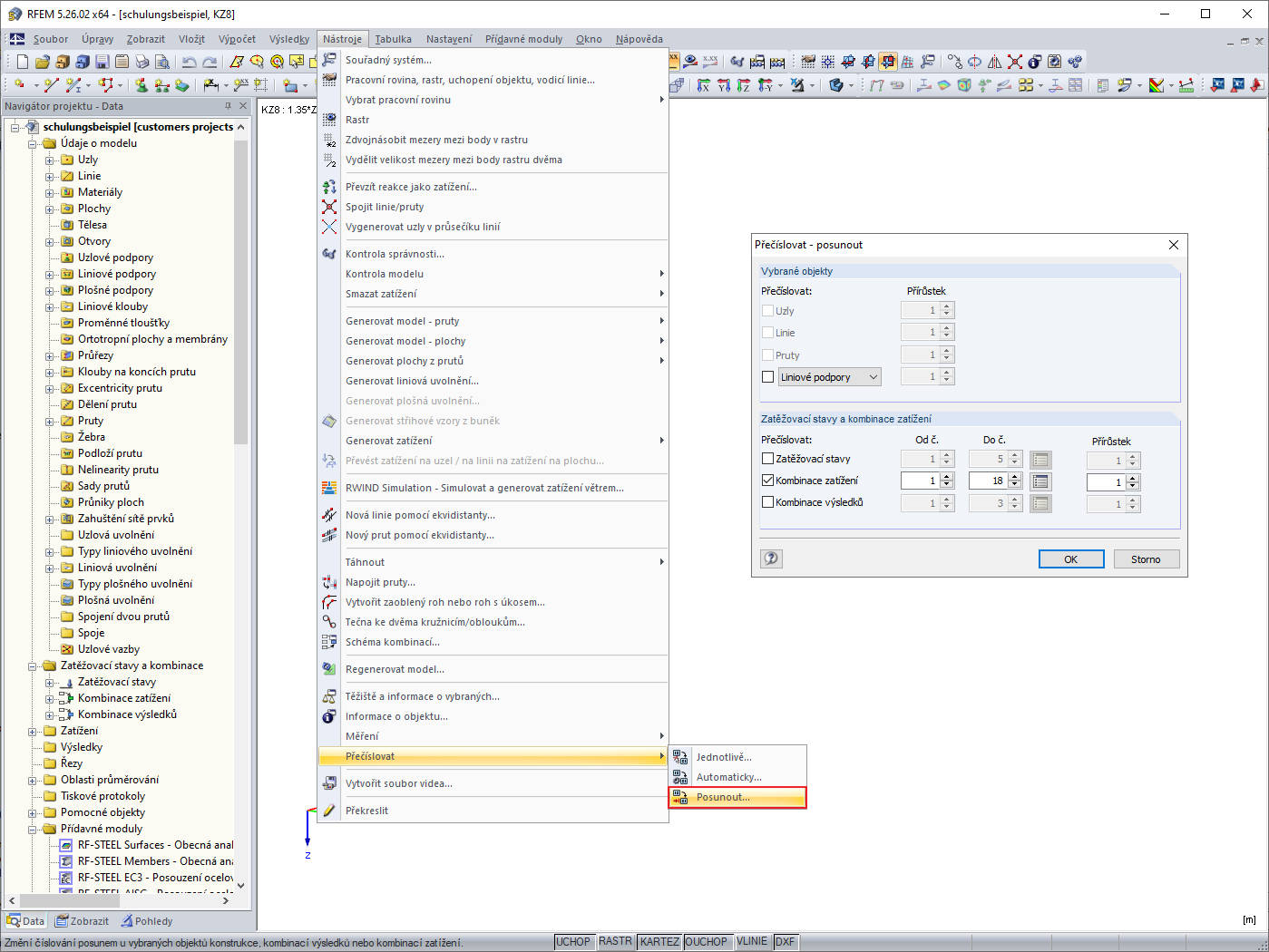Toggle KARTEZ mode in the status bar
1269x952 pixels.
(x=659, y=942)
